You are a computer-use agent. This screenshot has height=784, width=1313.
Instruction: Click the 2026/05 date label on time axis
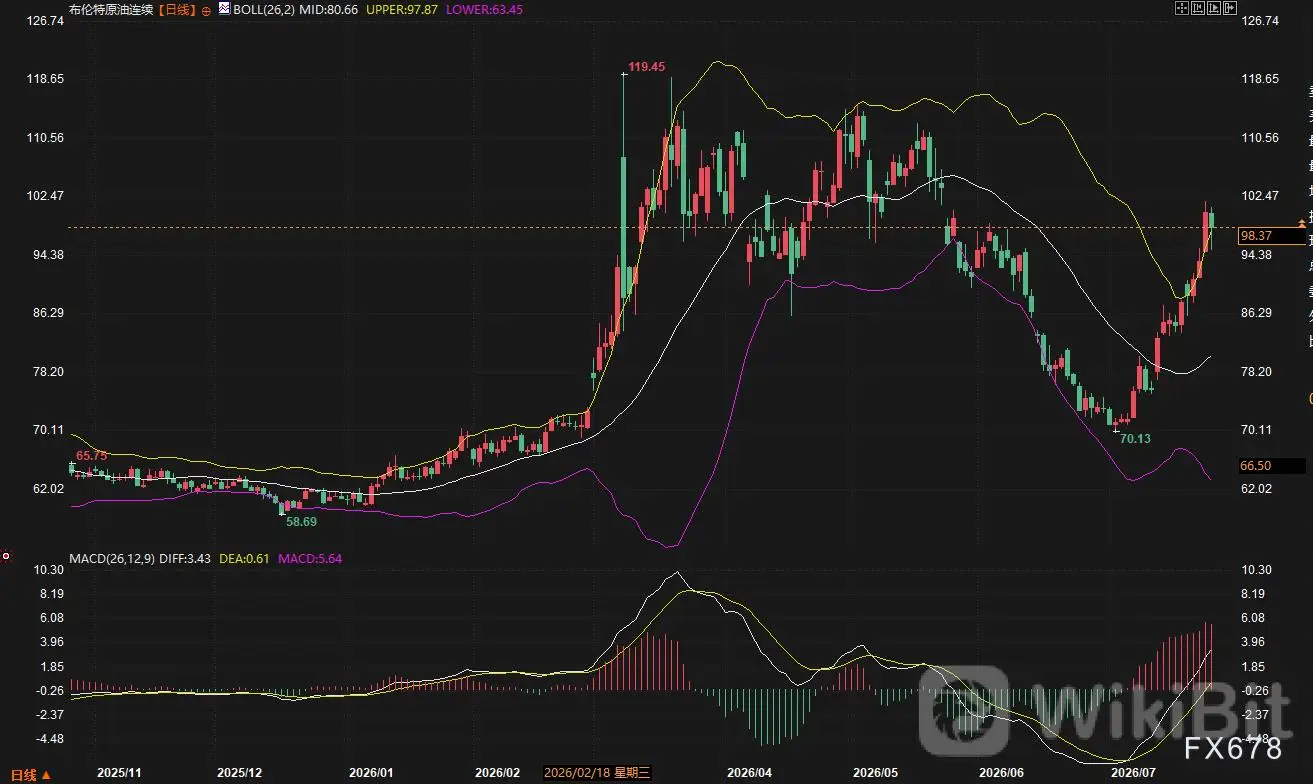[x=877, y=773]
